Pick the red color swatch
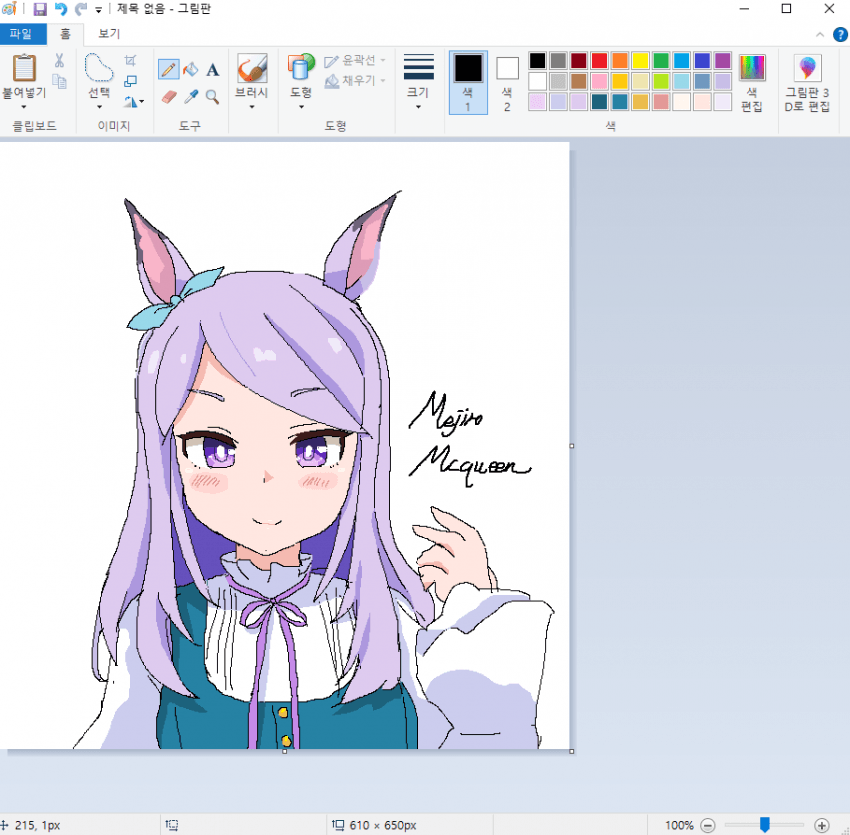This screenshot has height=835, width=850. click(599, 60)
